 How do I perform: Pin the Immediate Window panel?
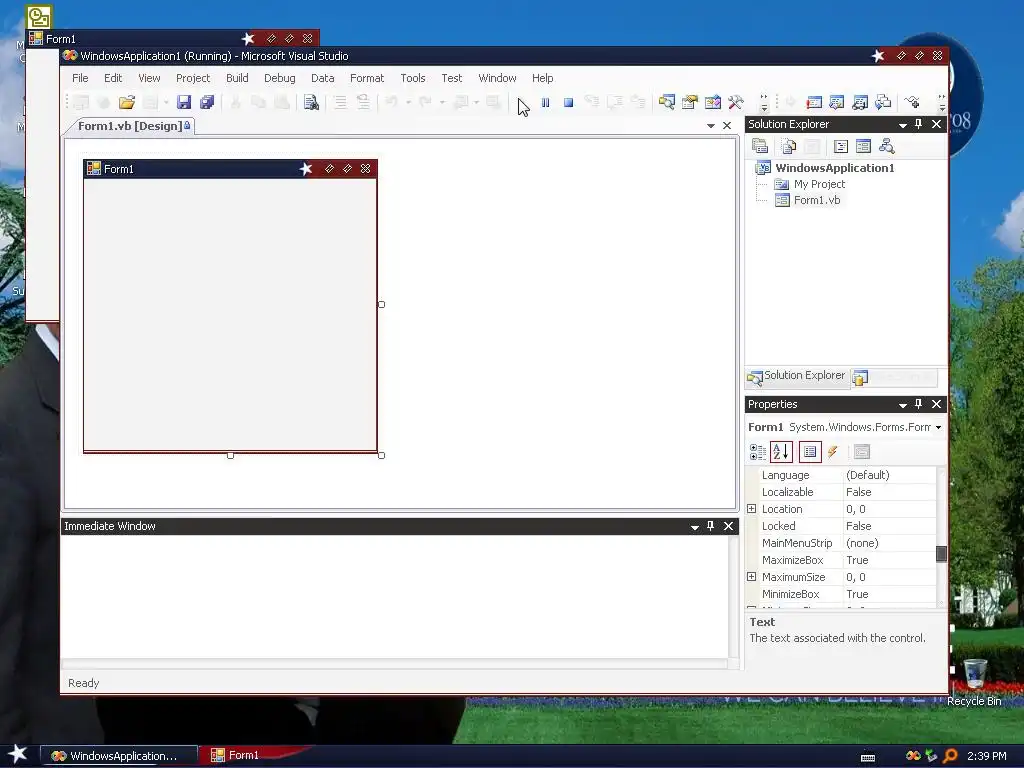coord(711,526)
